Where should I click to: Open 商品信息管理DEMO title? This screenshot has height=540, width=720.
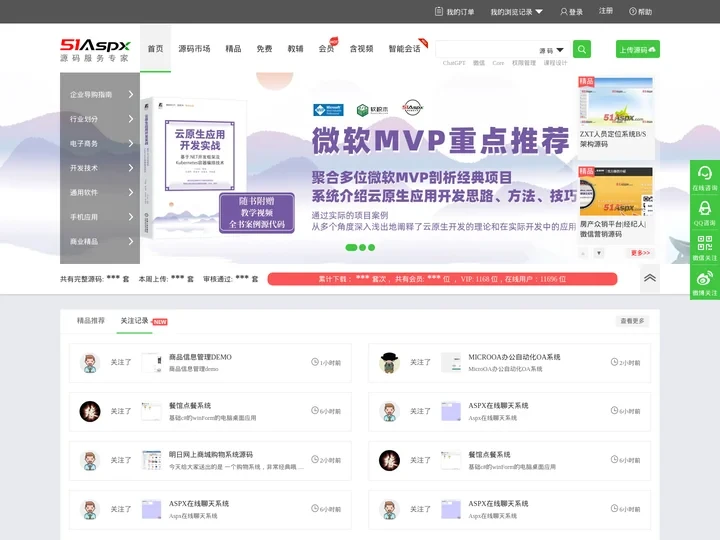tap(200, 357)
